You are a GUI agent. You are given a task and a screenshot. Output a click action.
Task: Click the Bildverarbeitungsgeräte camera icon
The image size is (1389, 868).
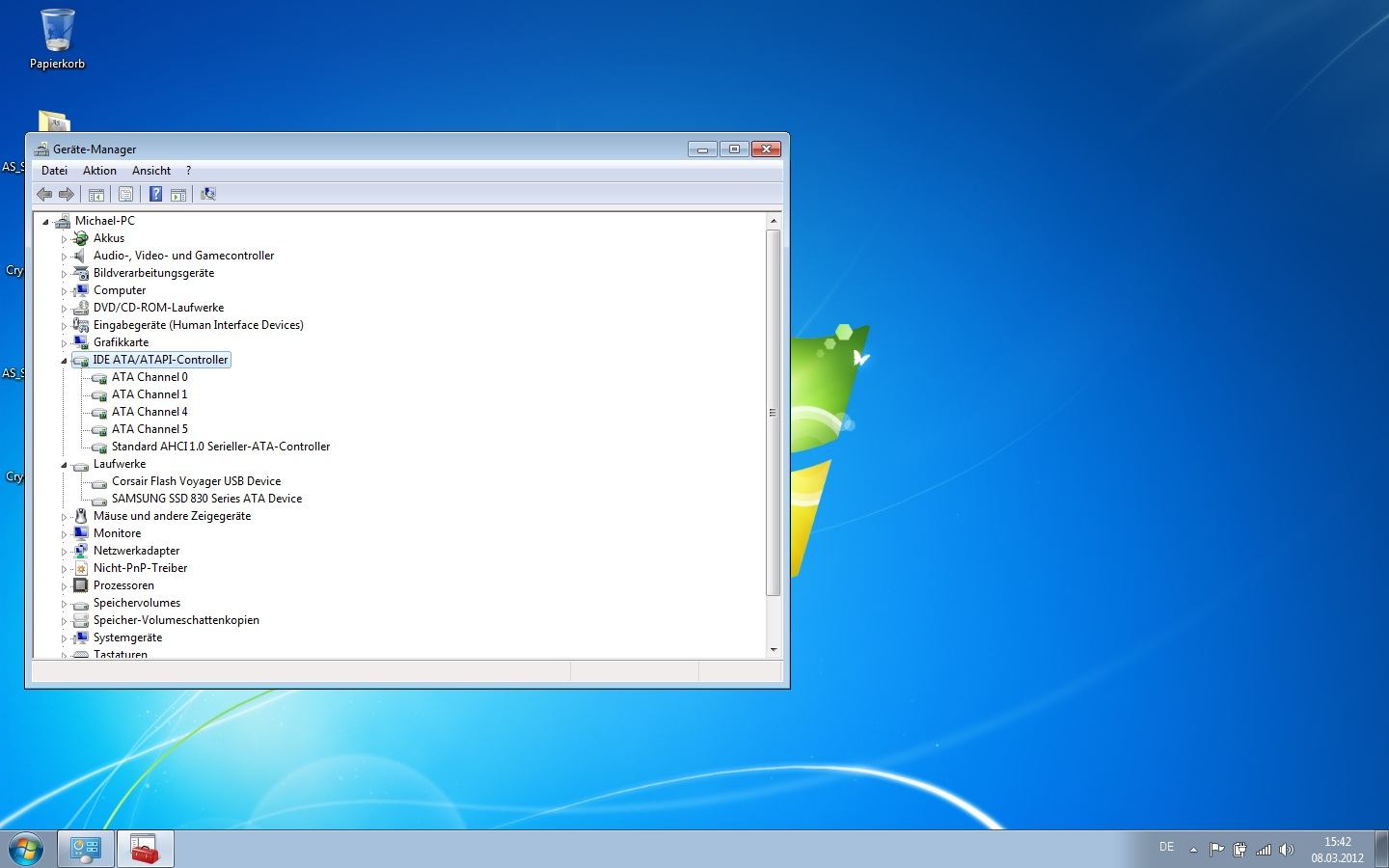click(x=81, y=273)
